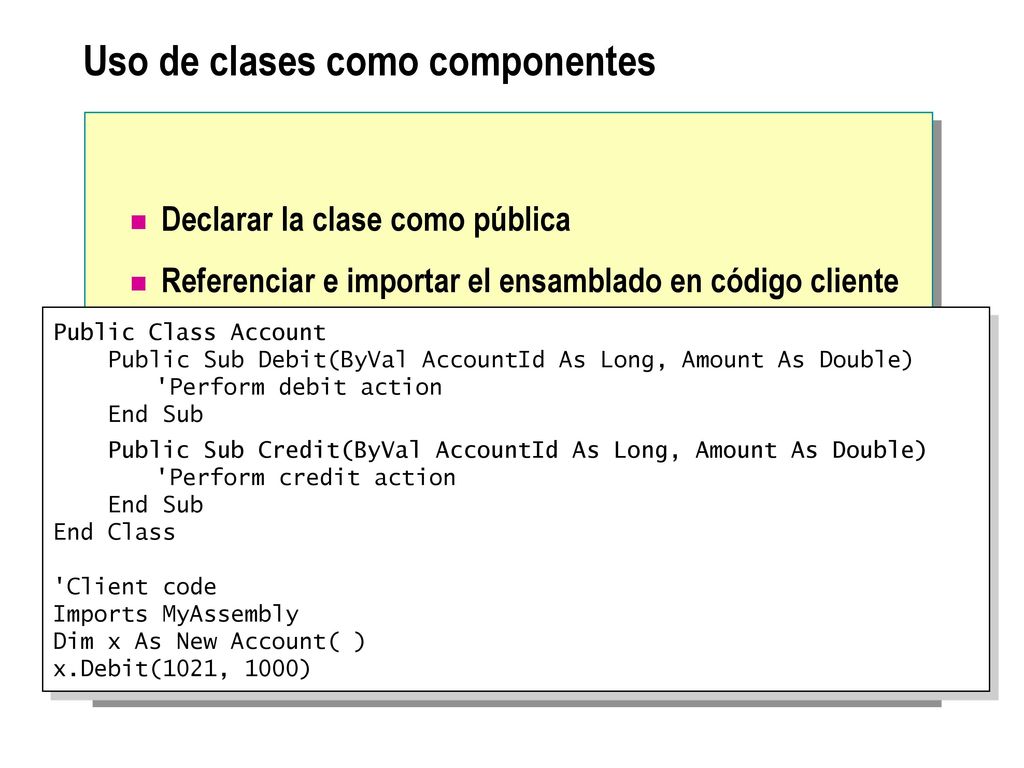Click the 'End Sub' line after the debit comment

click(155, 414)
